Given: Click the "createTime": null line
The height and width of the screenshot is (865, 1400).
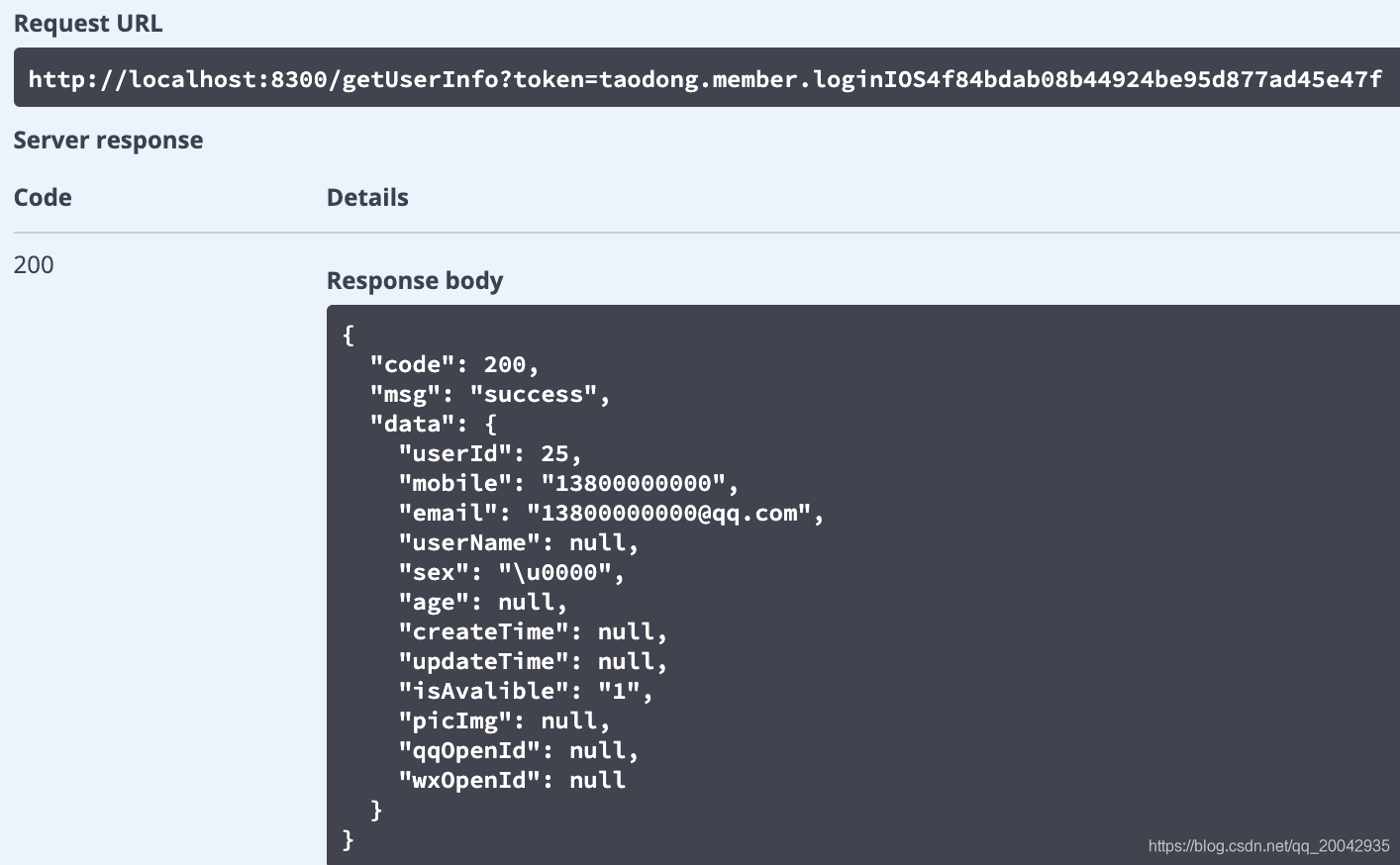Looking at the screenshot, I should point(533,631).
